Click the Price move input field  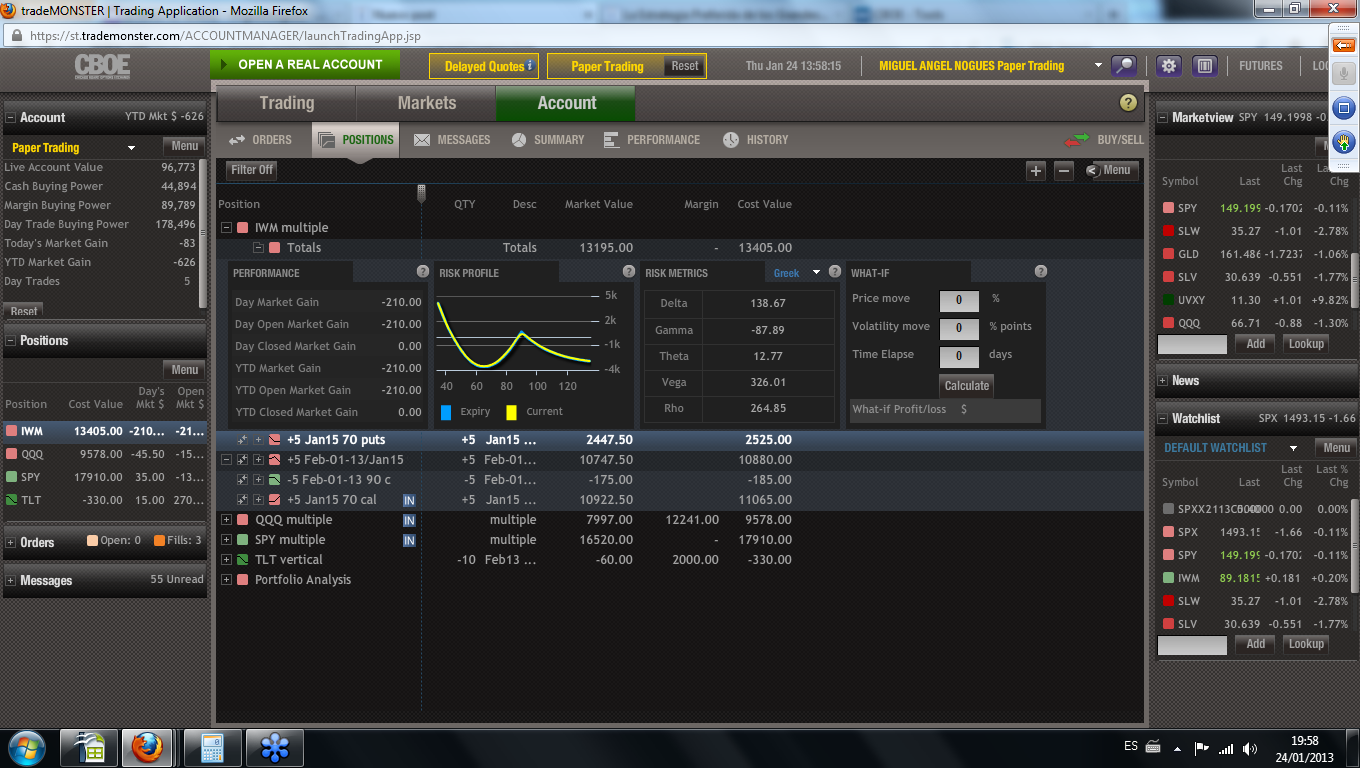959,299
